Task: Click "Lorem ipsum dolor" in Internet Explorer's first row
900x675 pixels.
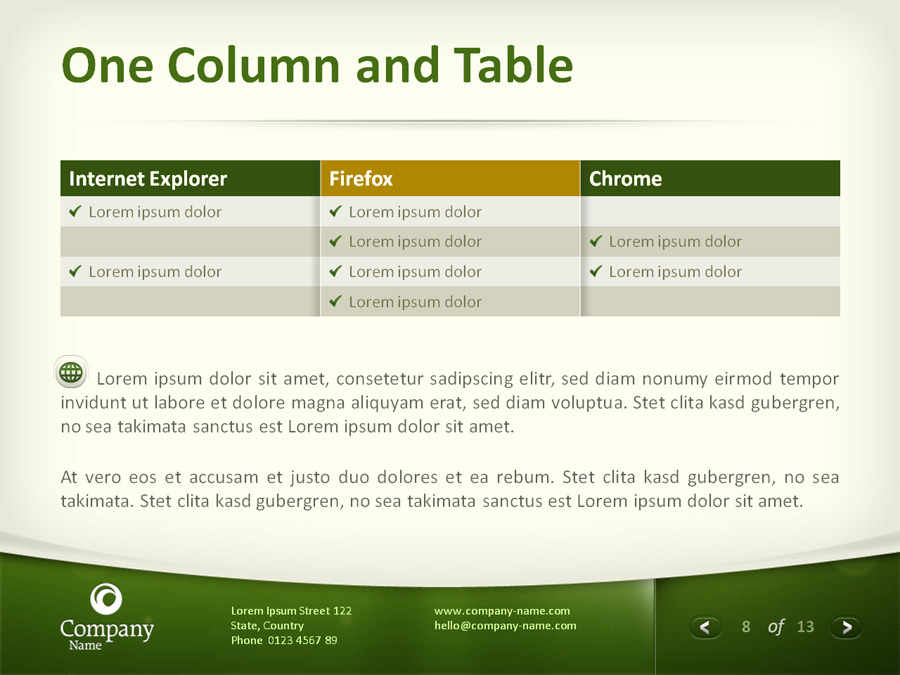Action: pos(155,212)
